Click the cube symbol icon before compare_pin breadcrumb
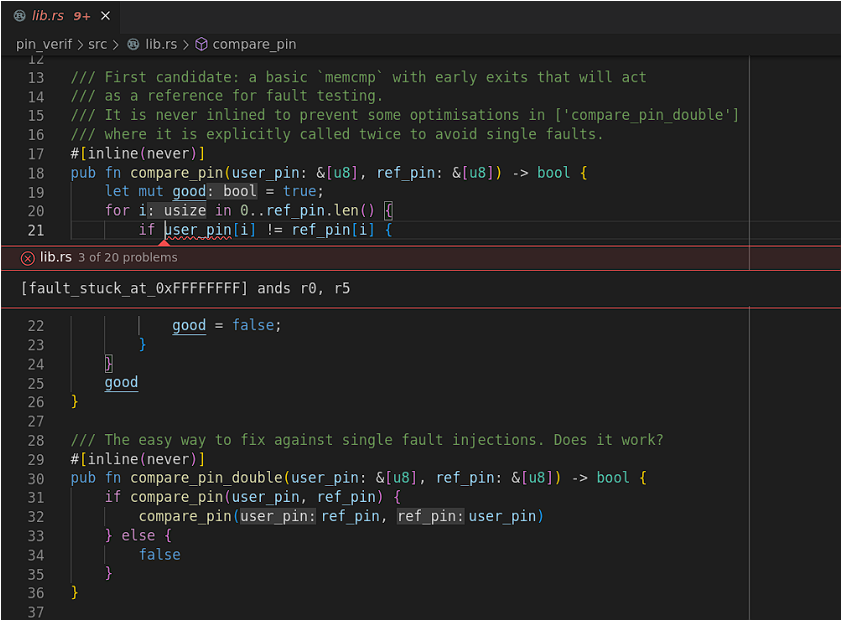The width and height of the screenshot is (842, 621). 201,44
